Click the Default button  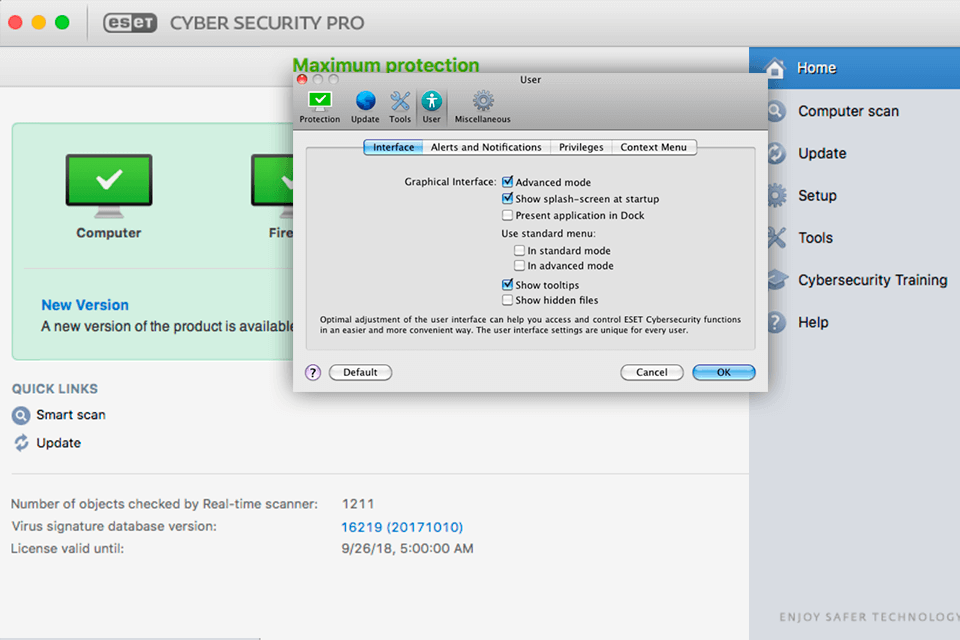tap(360, 372)
